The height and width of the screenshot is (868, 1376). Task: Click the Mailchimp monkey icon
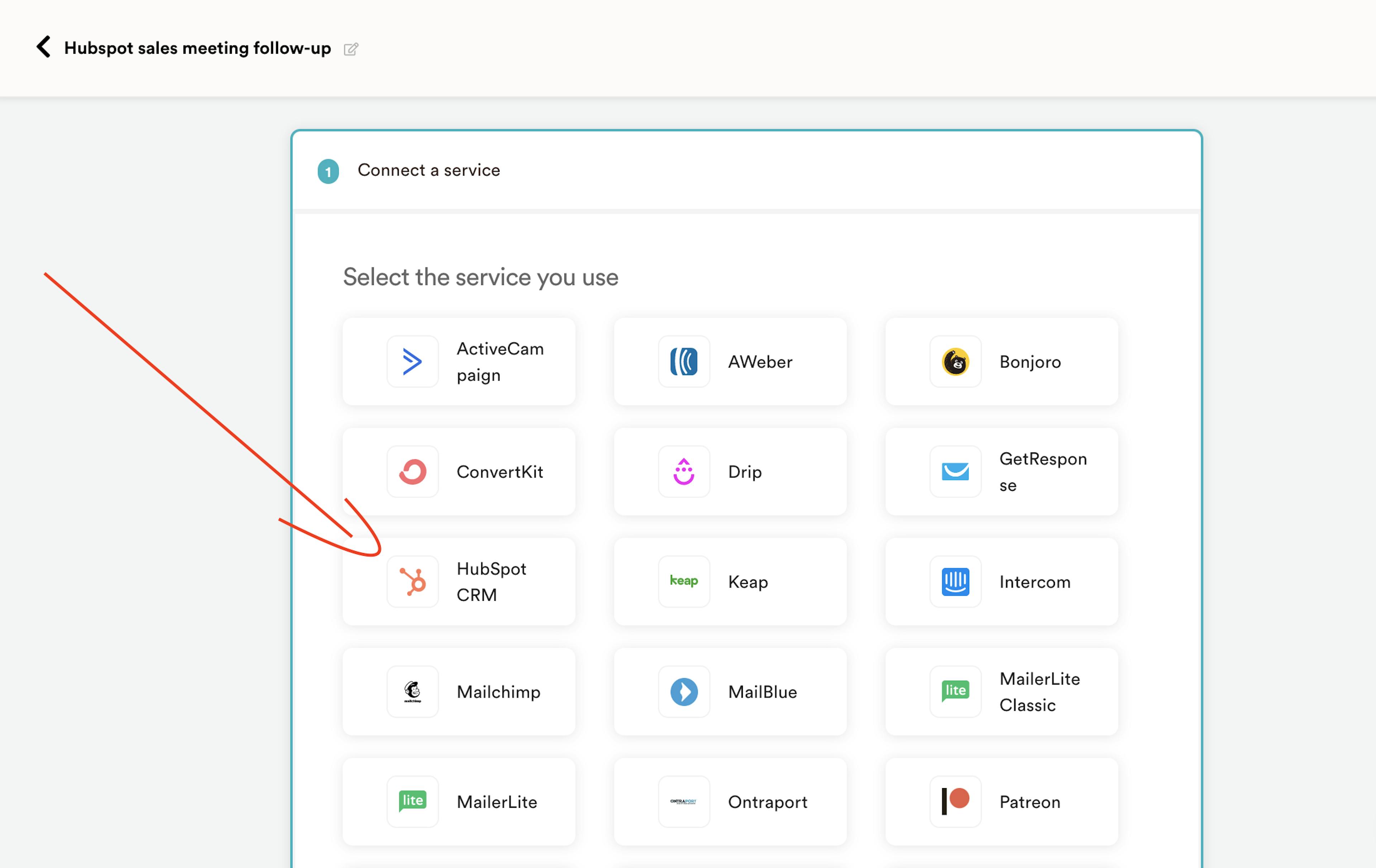click(x=412, y=692)
